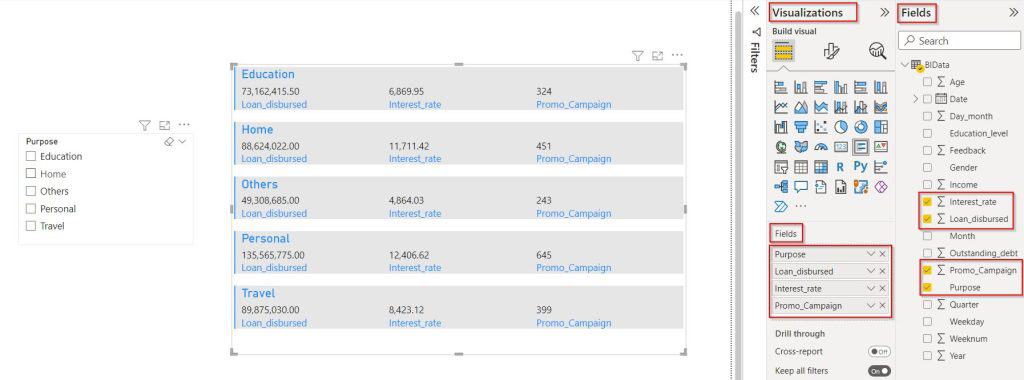Pick the Gauge visual
The image size is (1024, 380).
pos(821,147)
